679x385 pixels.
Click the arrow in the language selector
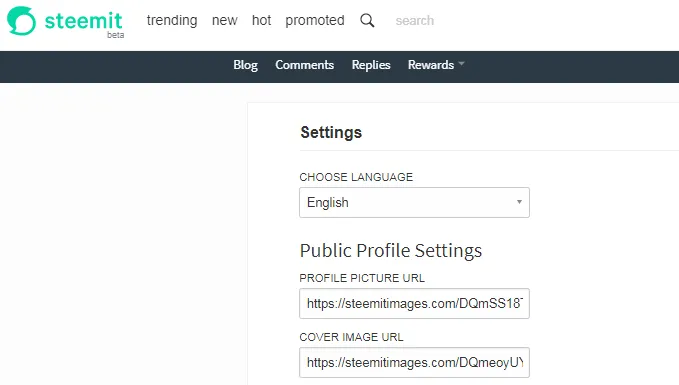[519, 202]
